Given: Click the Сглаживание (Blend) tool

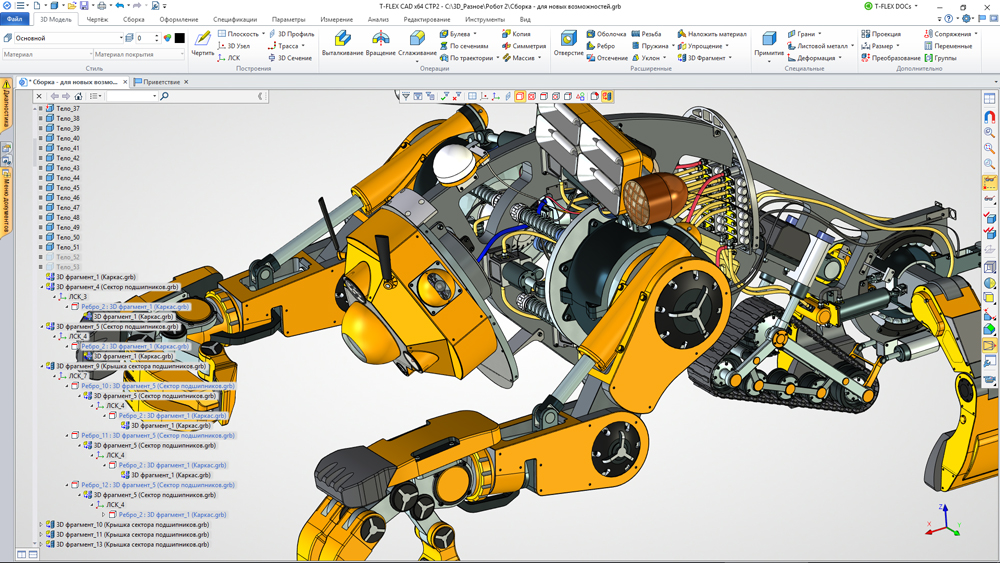Looking at the screenshot, I should (x=417, y=42).
